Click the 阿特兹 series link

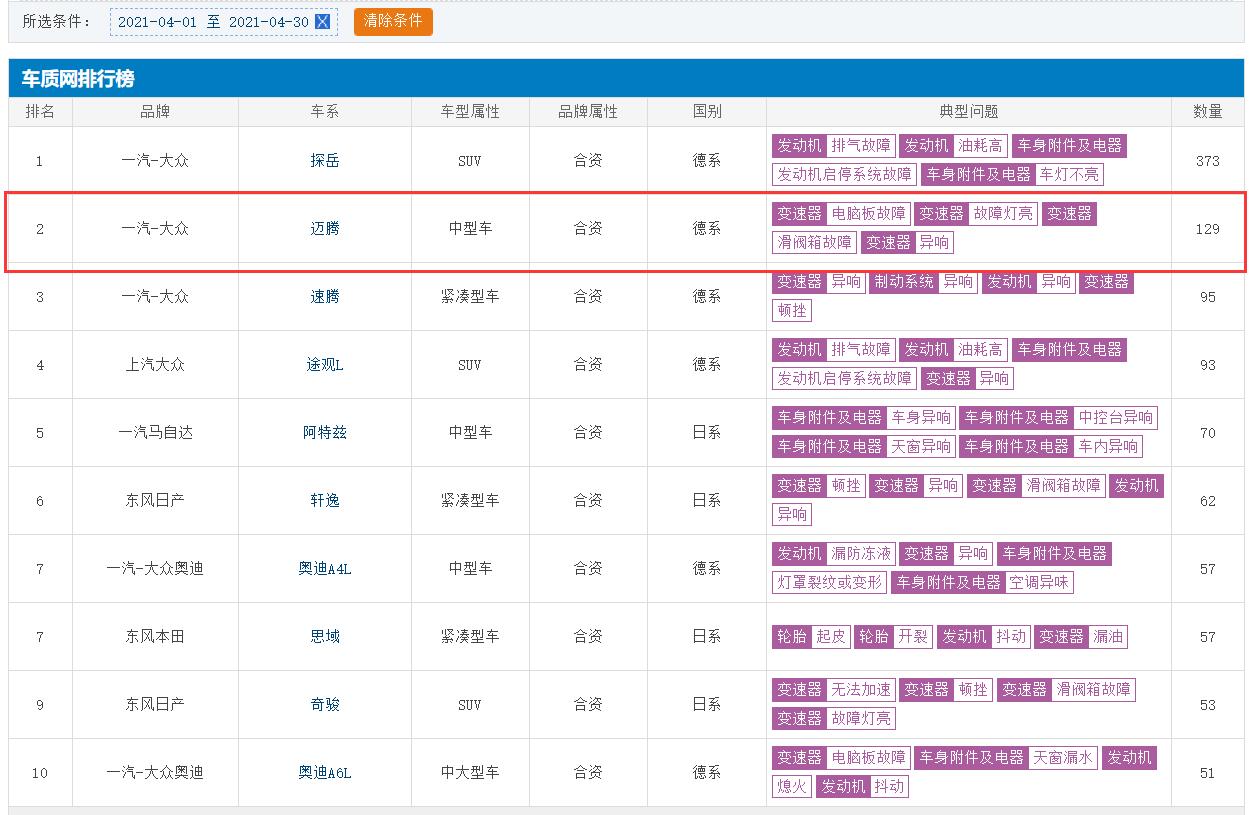click(324, 433)
